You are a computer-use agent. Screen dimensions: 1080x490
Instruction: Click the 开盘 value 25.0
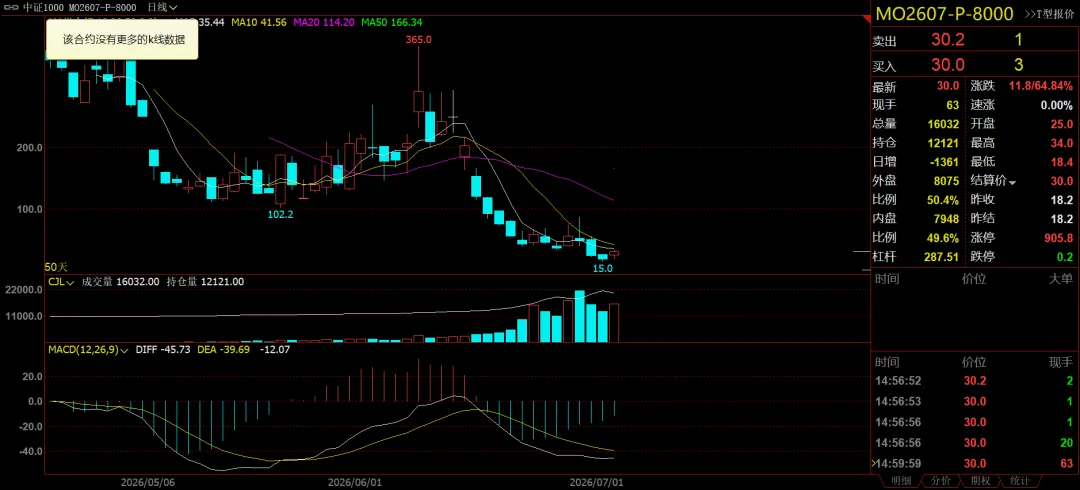[x=1062, y=125]
